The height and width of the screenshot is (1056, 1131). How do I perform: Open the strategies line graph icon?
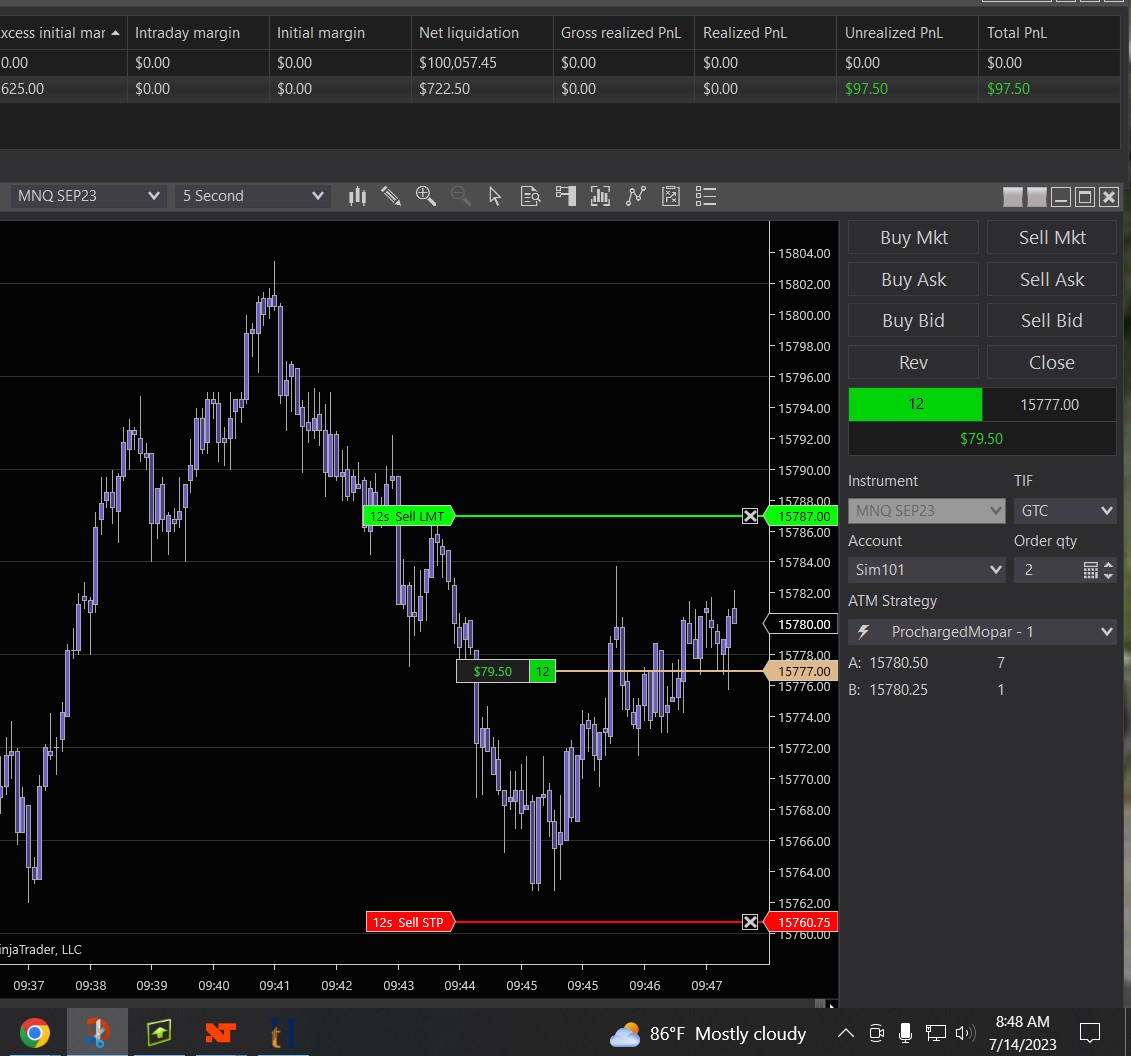click(x=636, y=196)
